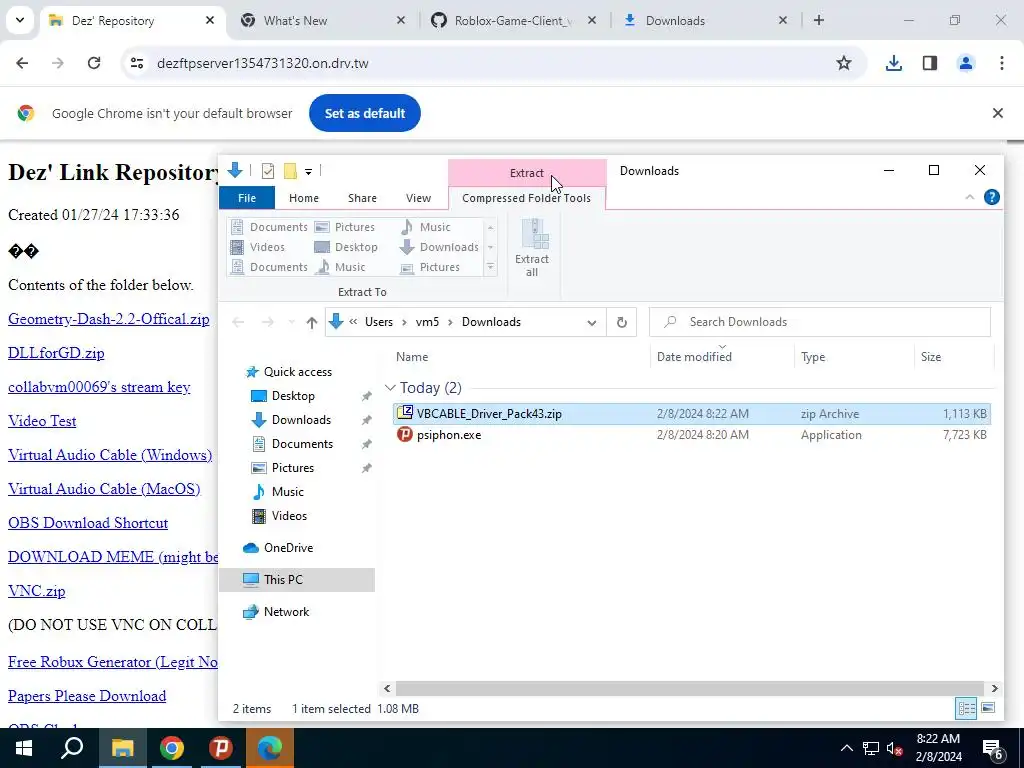The width and height of the screenshot is (1024, 768).
Task: Switch to the Share ribbon tab
Action: [362, 198]
